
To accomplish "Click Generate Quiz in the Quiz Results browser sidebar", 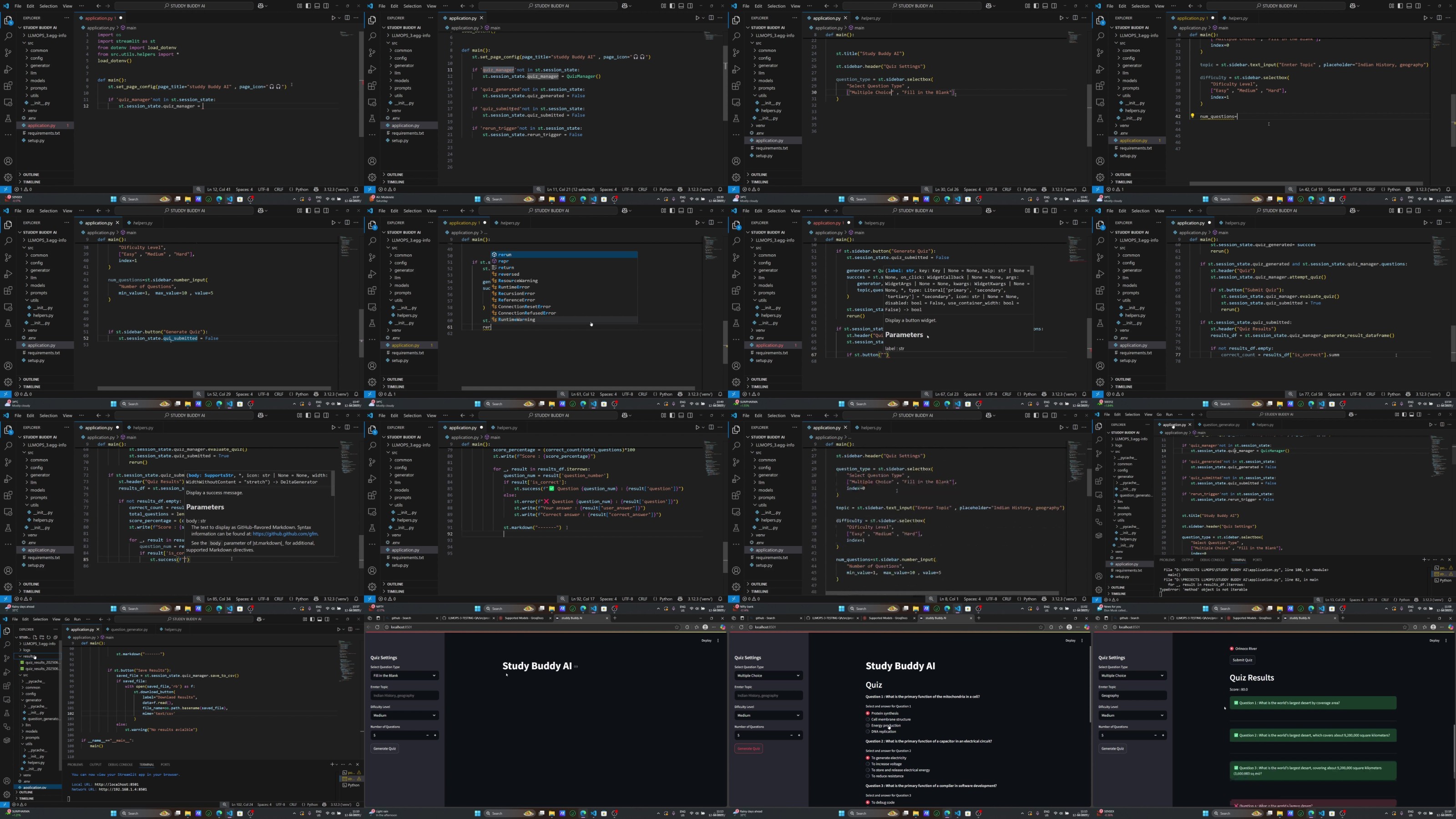I will pyautogui.click(x=1113, y=748).
